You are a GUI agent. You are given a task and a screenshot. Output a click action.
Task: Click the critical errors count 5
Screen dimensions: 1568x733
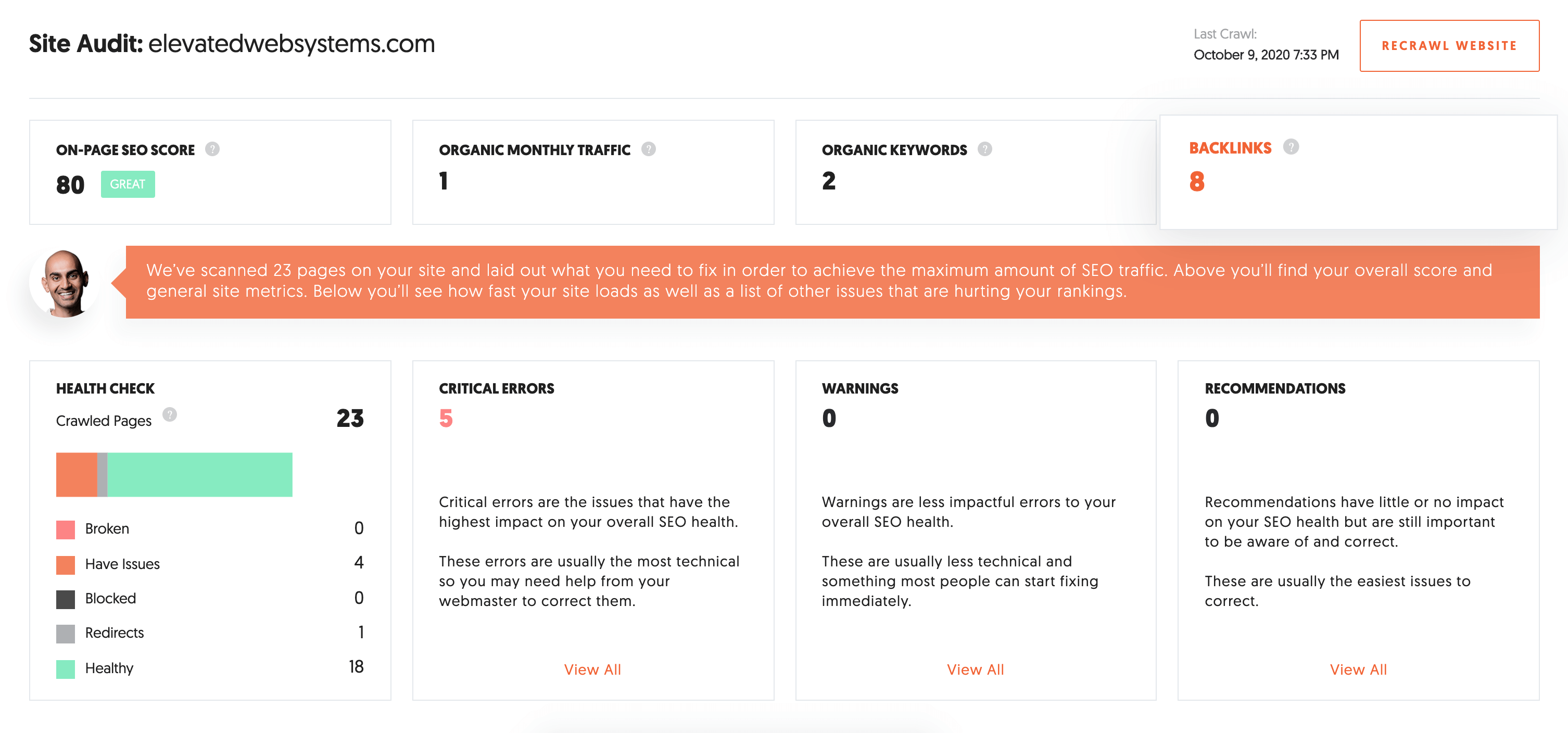(x=446, y=418)
